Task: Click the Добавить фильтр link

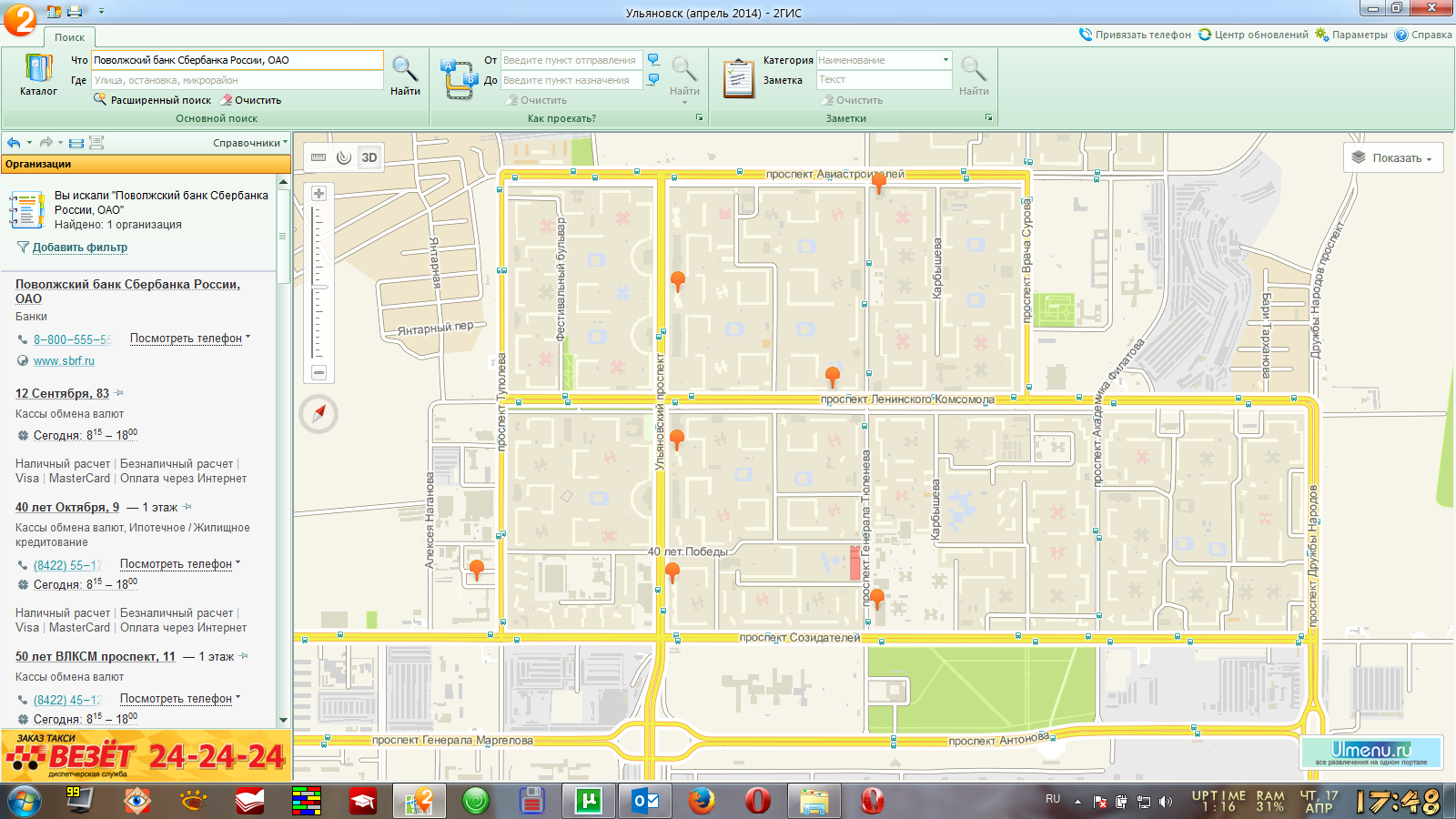Action: pos(80,248)
